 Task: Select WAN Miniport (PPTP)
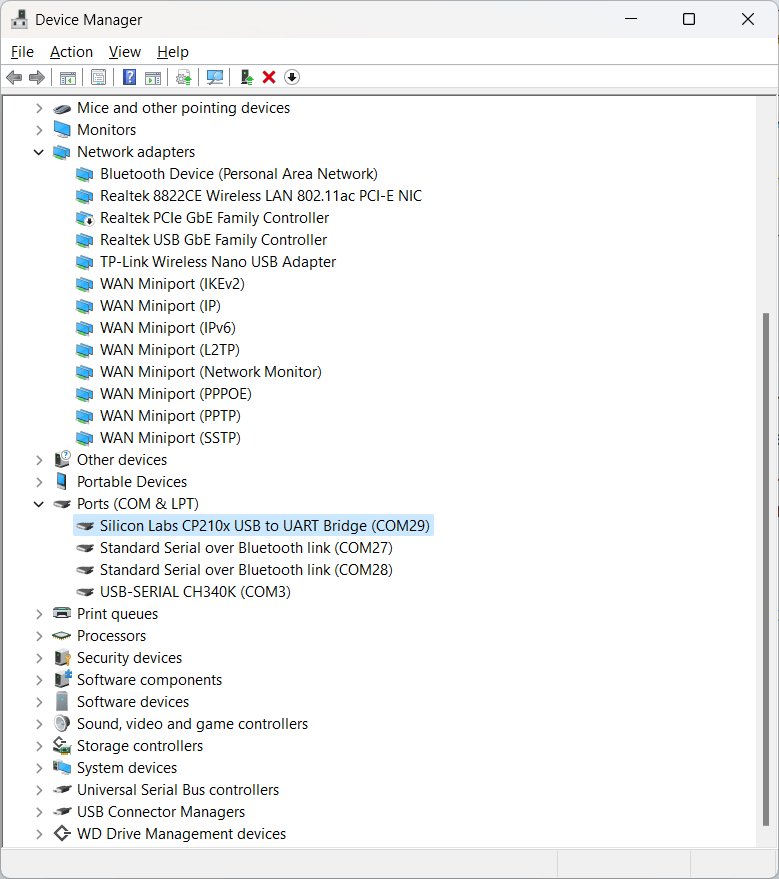coord(170,416)
